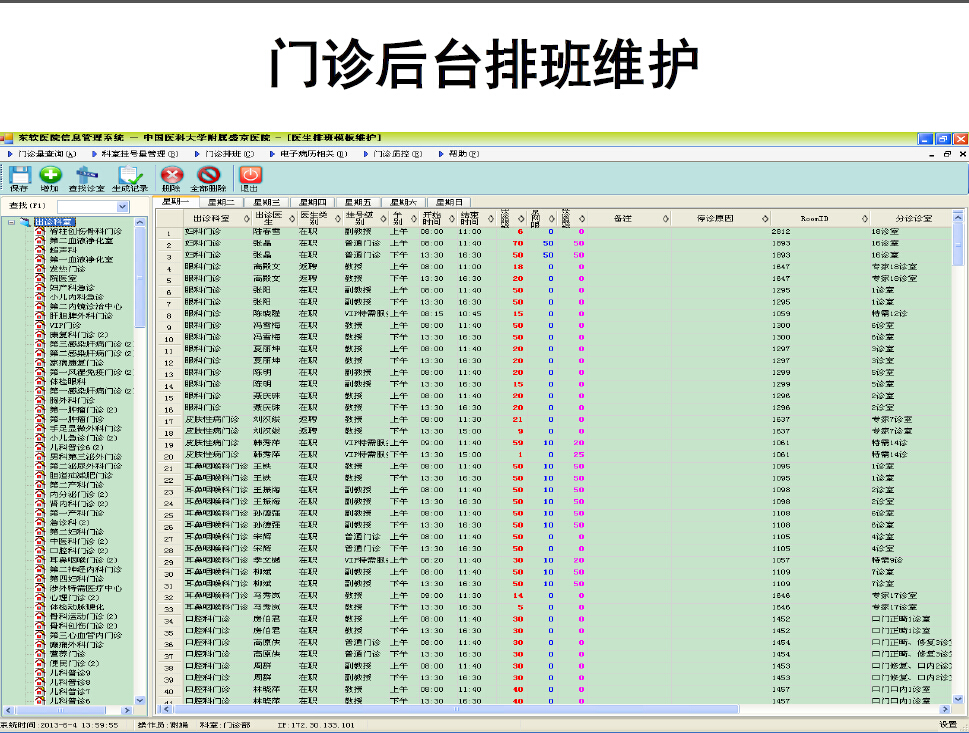Open the 门诊排班 menu
969x733 pixels.
point(228,154)
